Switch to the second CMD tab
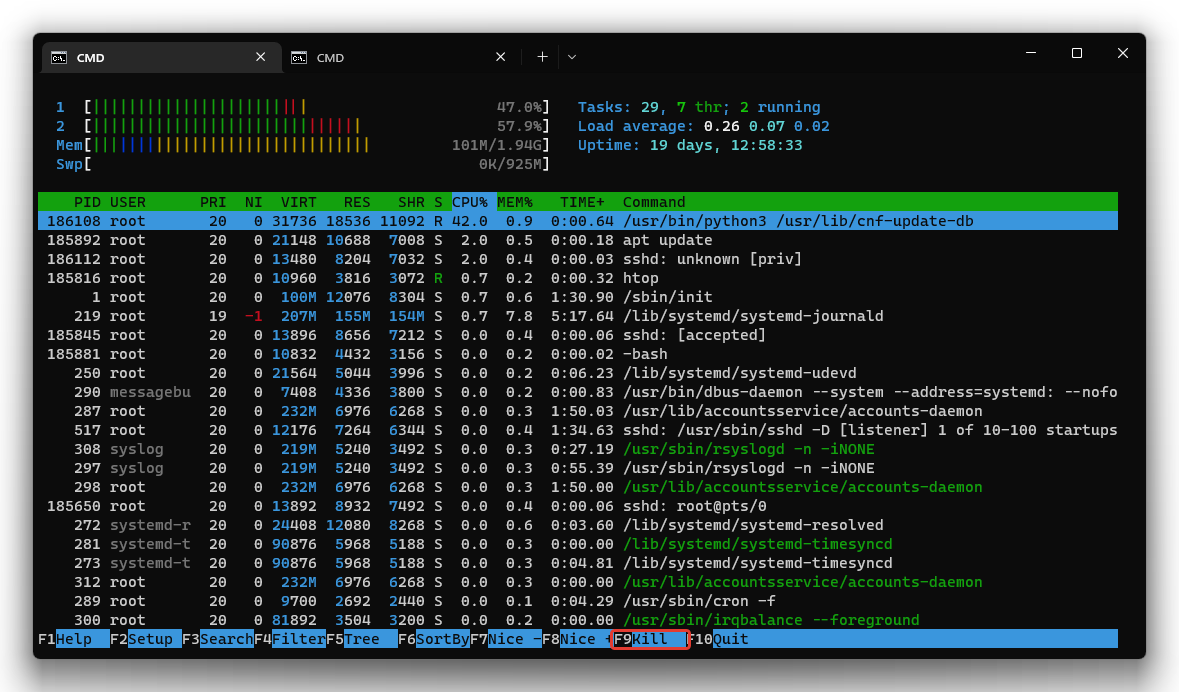1179x692 pixels. coord(401,57)
